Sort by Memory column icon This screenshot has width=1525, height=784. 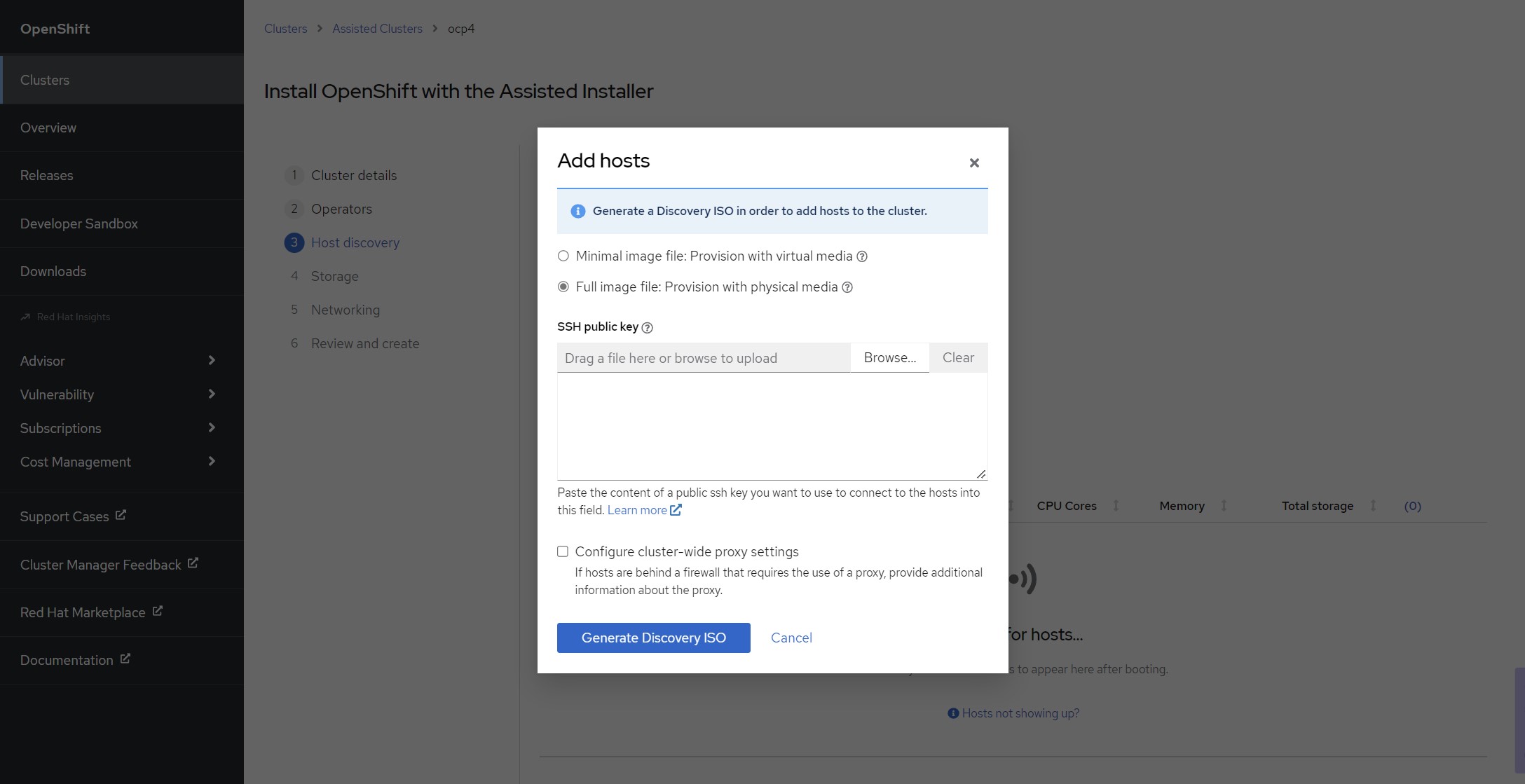pyautogui.click(x=1224, y=505)
